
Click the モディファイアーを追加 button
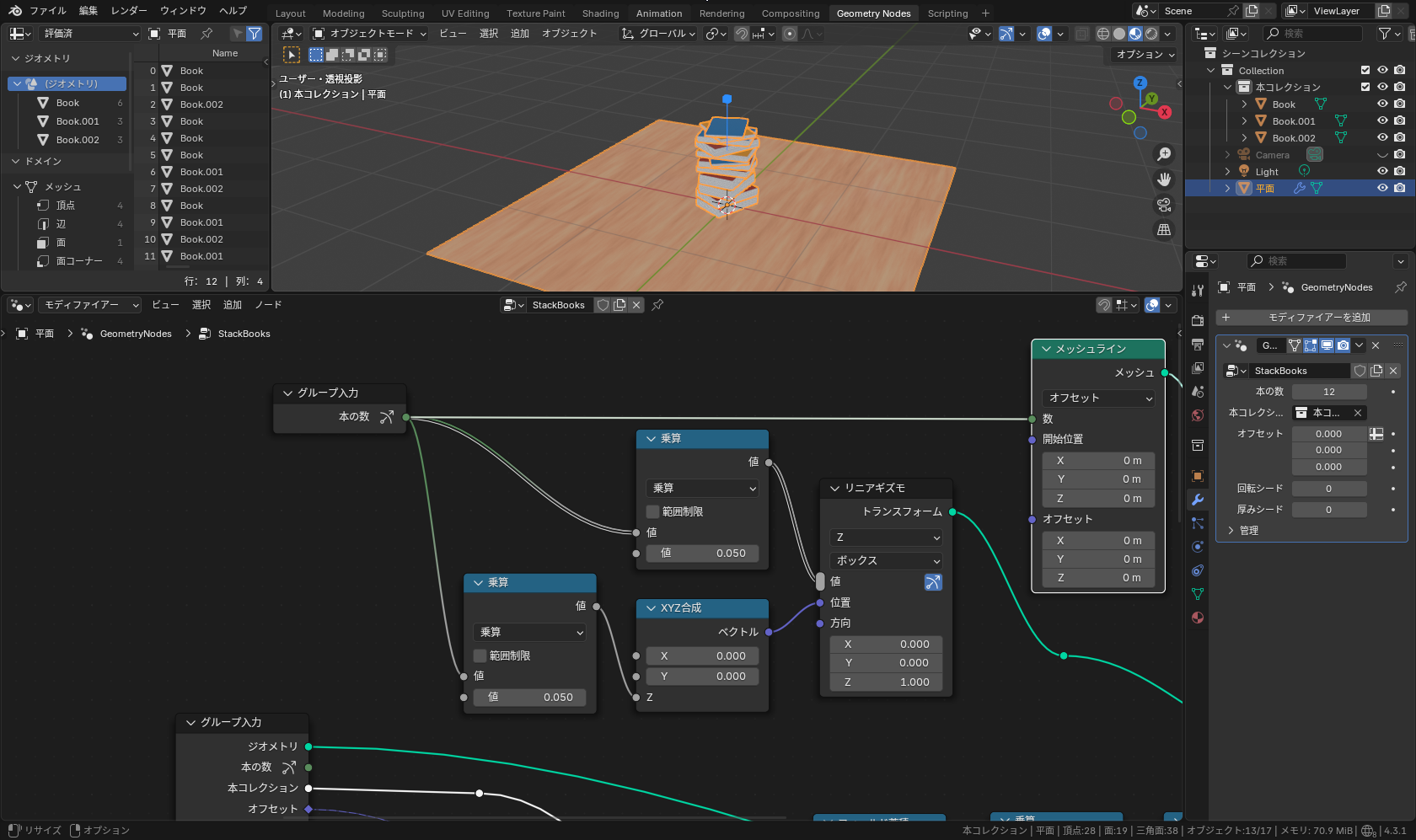point(1312,318)
